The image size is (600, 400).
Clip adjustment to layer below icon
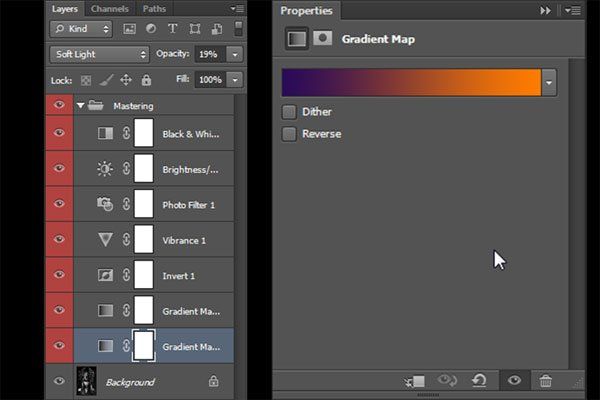coord(415,381)
